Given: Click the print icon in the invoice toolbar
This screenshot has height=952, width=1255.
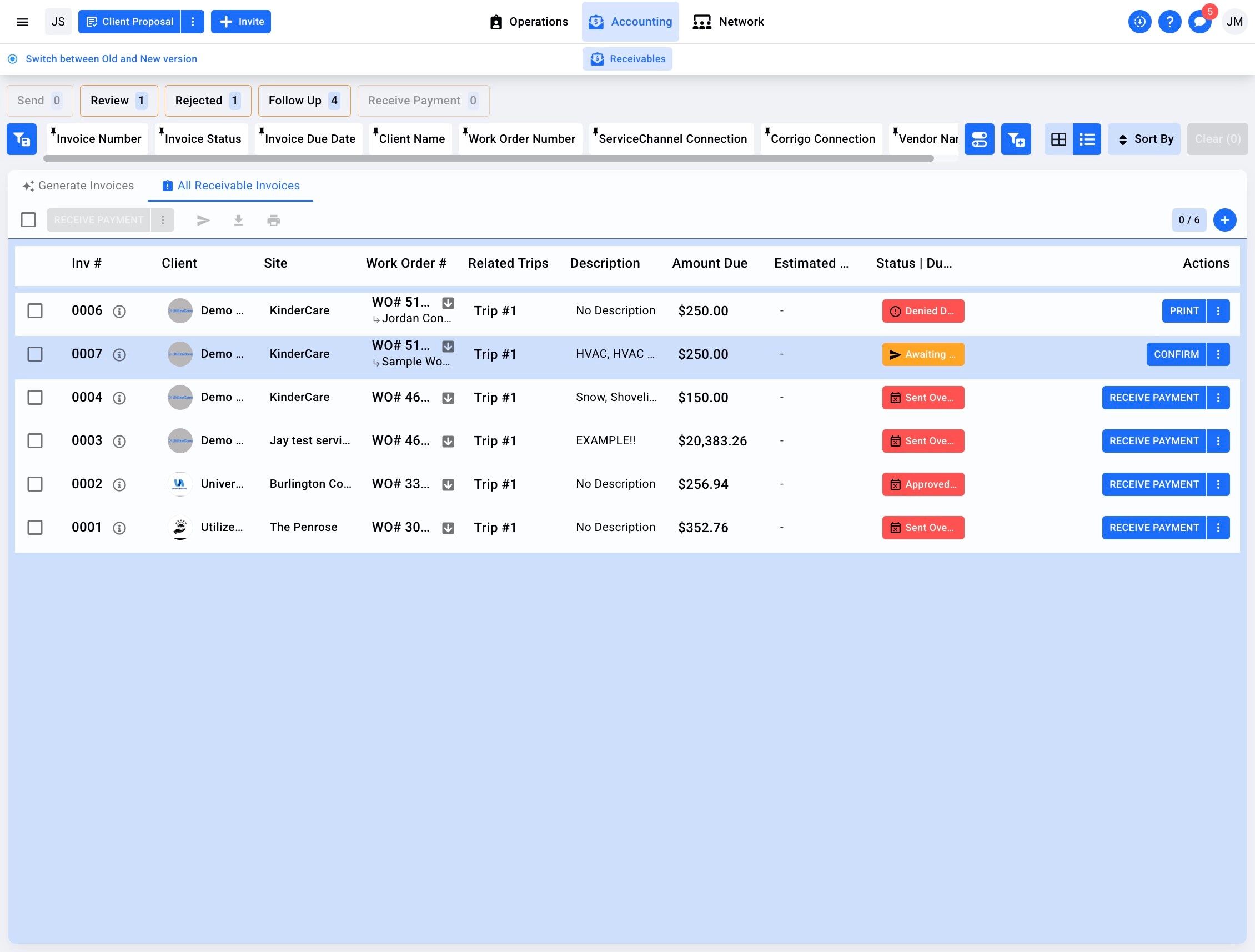Looking at the screenshot, I should (273, 220).
